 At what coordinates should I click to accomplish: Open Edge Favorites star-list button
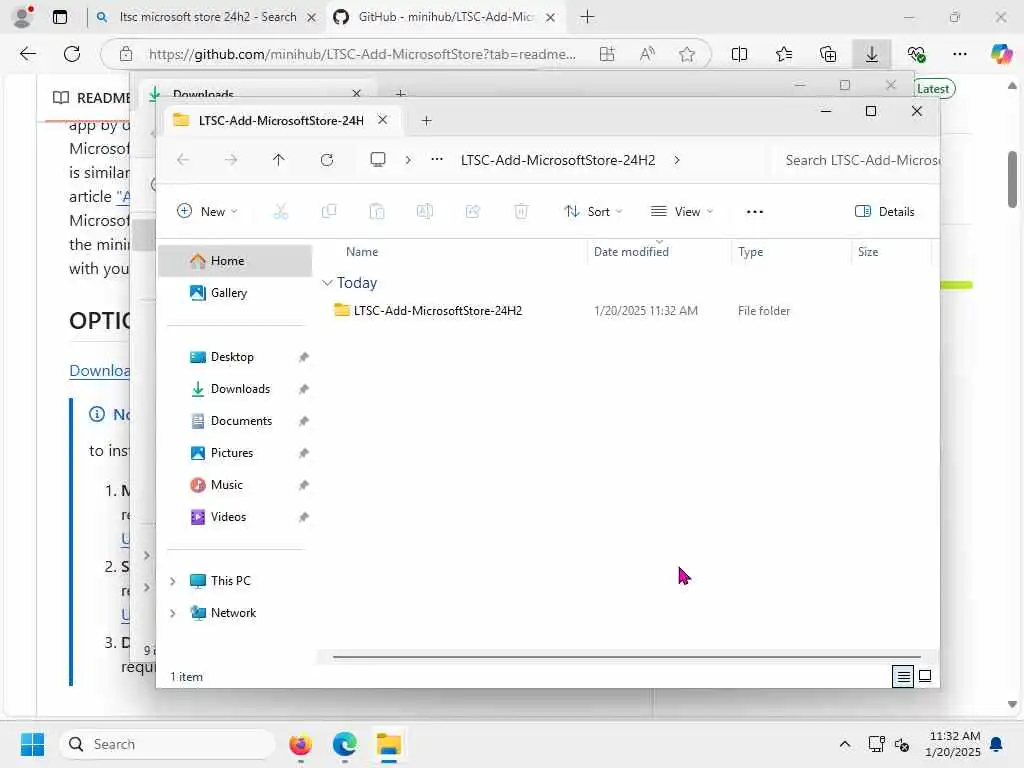tap(784, 54)
